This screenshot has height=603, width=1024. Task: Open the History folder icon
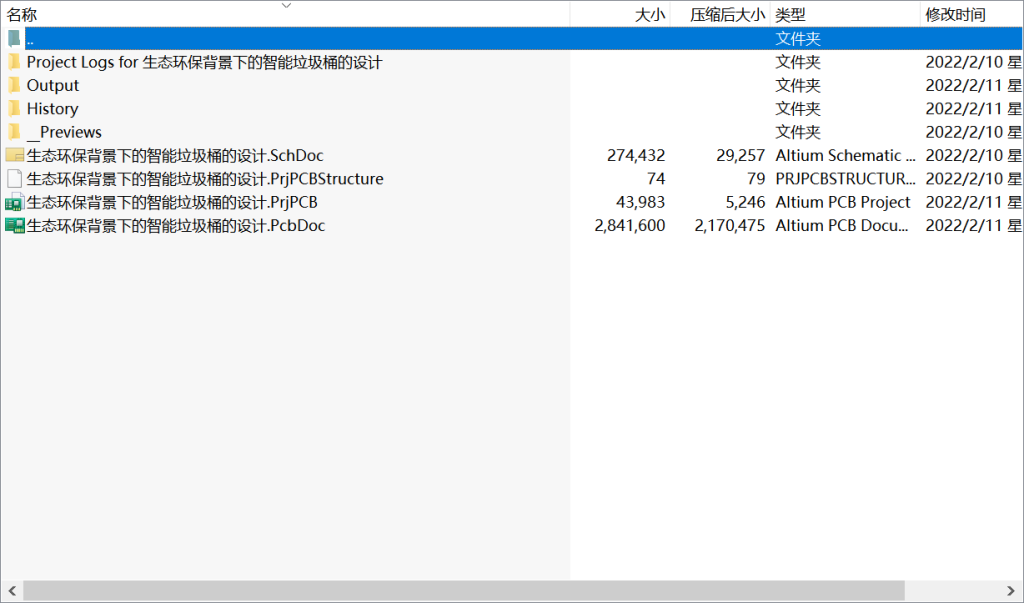(14, 108)
